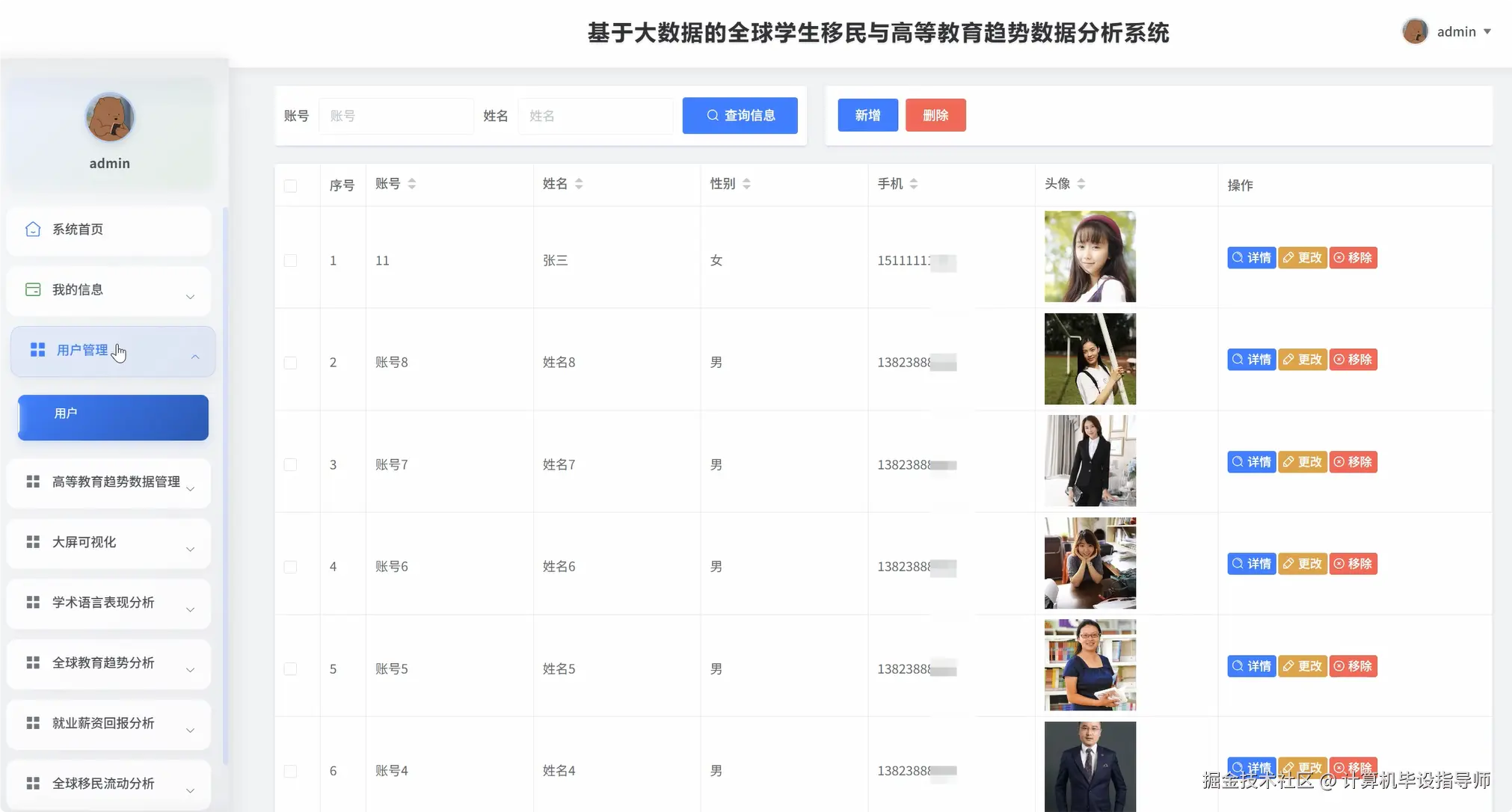Click the red 删除 button

click(x=935, y=115)
